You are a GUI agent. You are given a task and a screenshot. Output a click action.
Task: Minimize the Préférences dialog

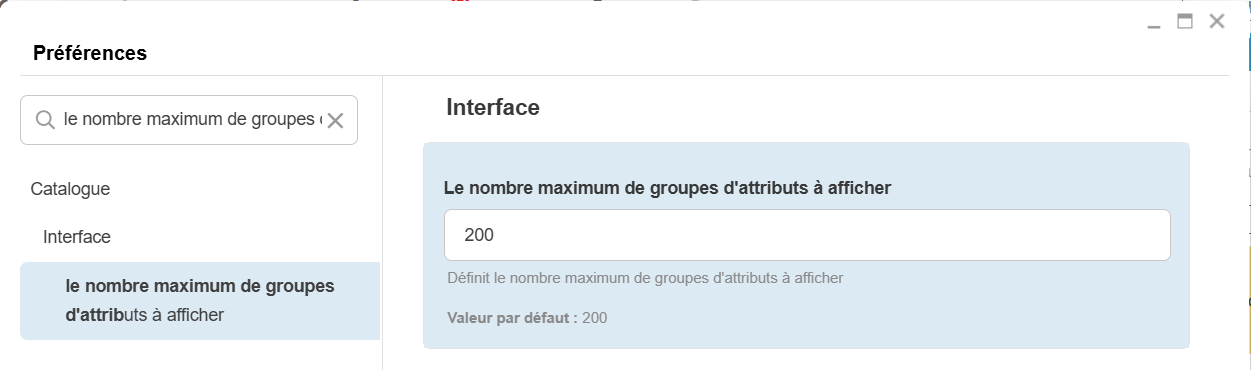tap(1154, 22)
